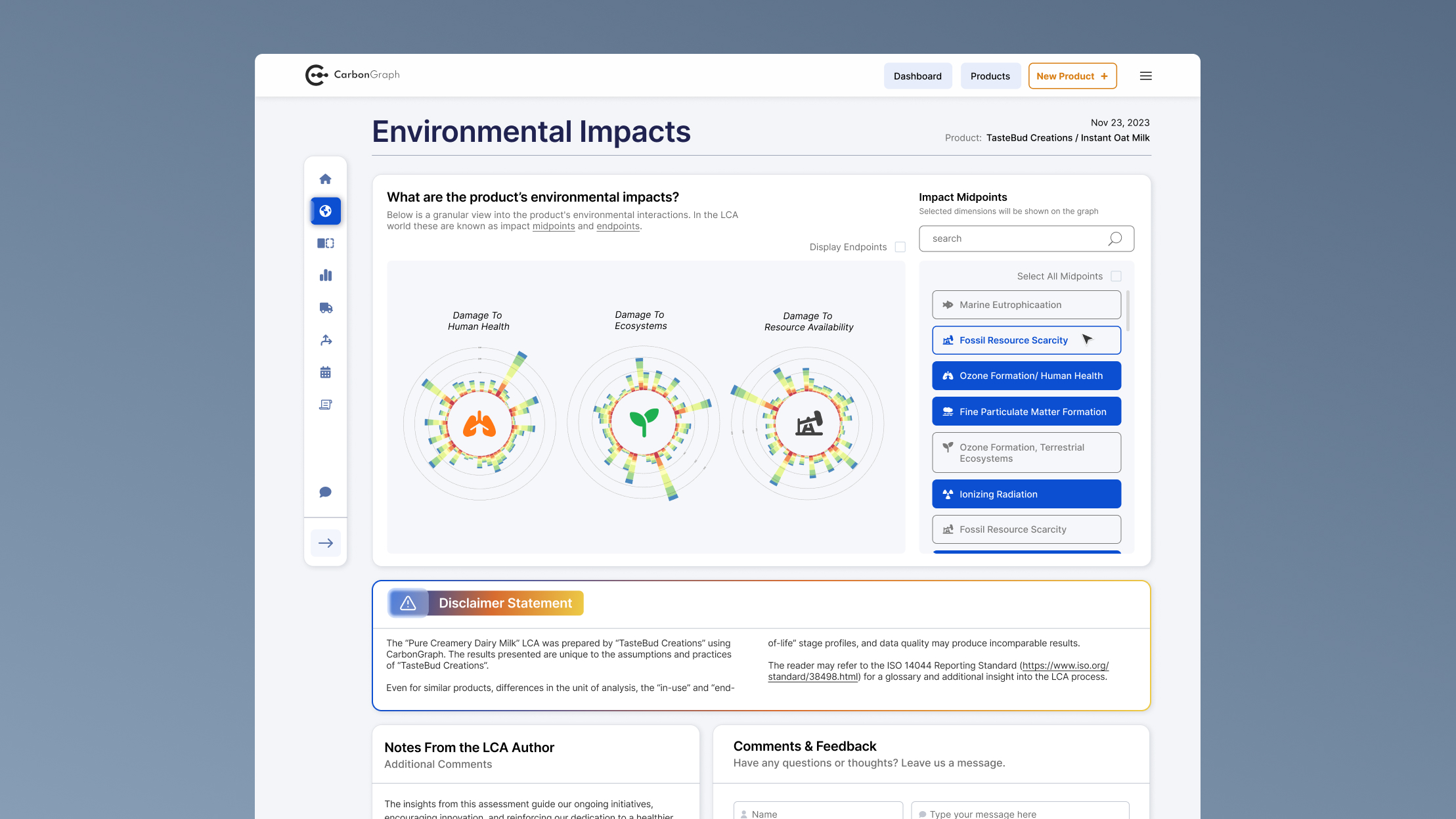
Task: Deselect the Ionizing Radiation midpoint
Action: point(1026,494)
